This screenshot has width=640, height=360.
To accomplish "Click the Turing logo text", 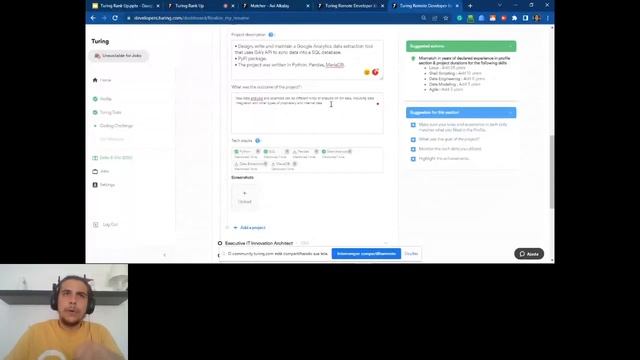I will pyautogui.click(x=100, y=41).
